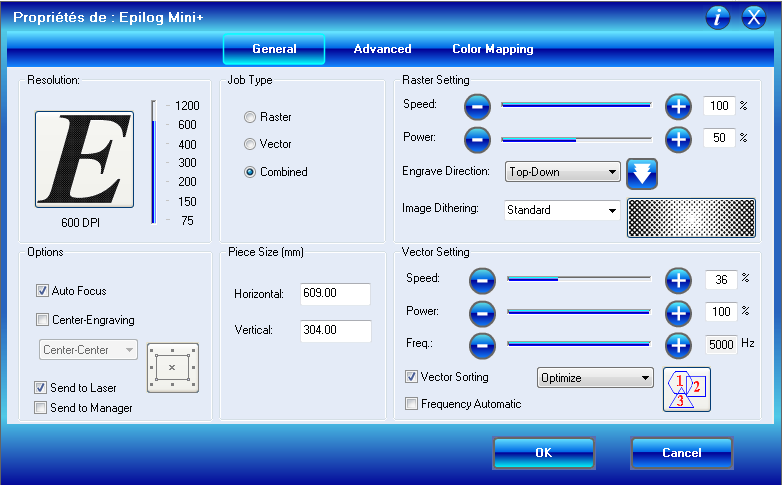This screenshot has width=782, height=485.
Task: Decrease Vector Power with minus button
Action: click(482, 313)
